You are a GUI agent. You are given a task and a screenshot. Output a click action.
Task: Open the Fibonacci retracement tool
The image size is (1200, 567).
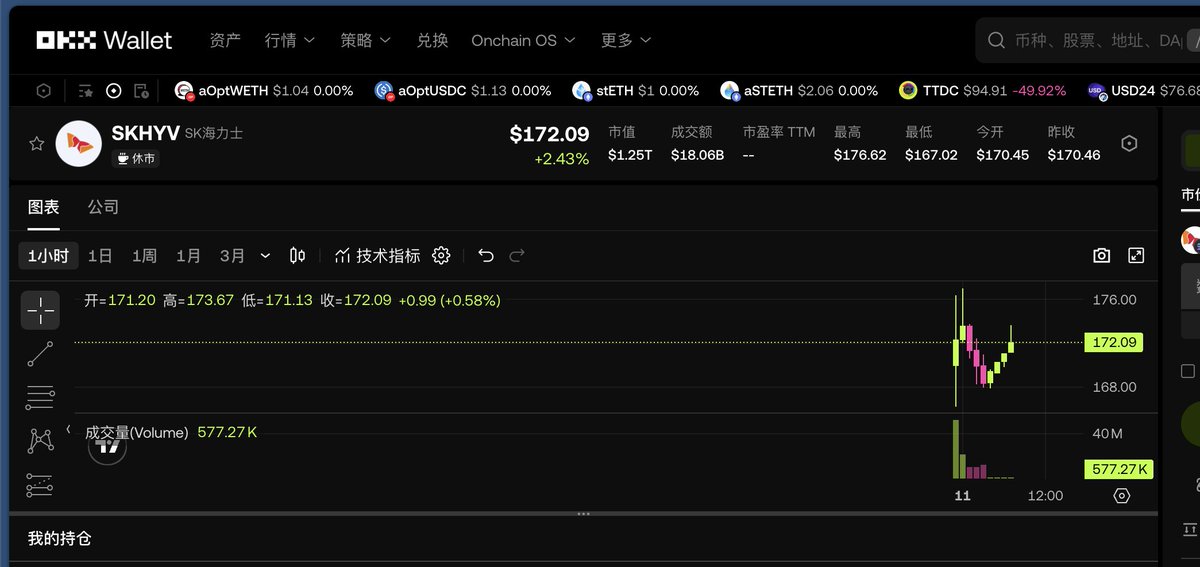[x=40, y=397]
